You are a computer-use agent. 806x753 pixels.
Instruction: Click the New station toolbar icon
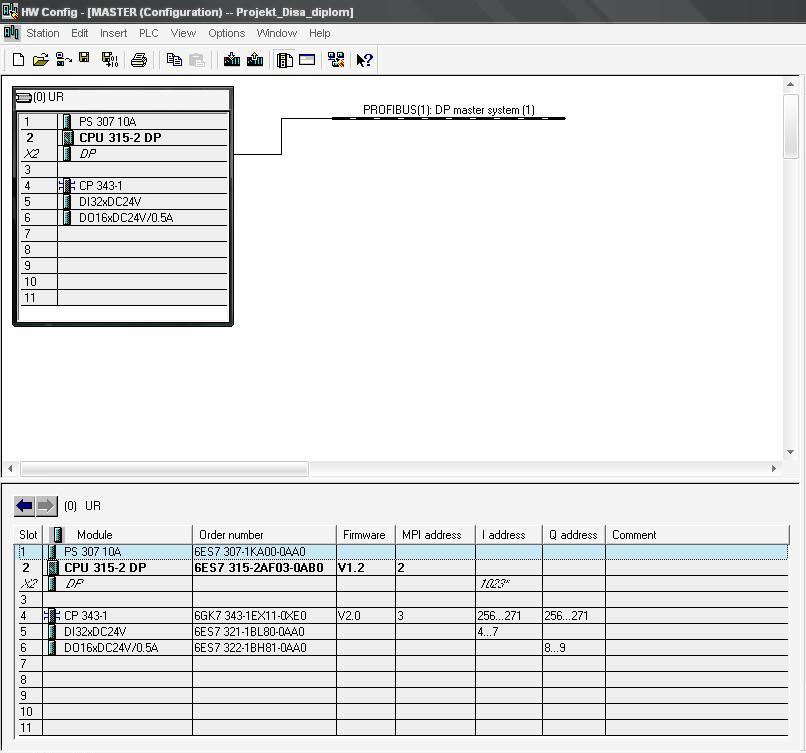(x=18, y=60)
